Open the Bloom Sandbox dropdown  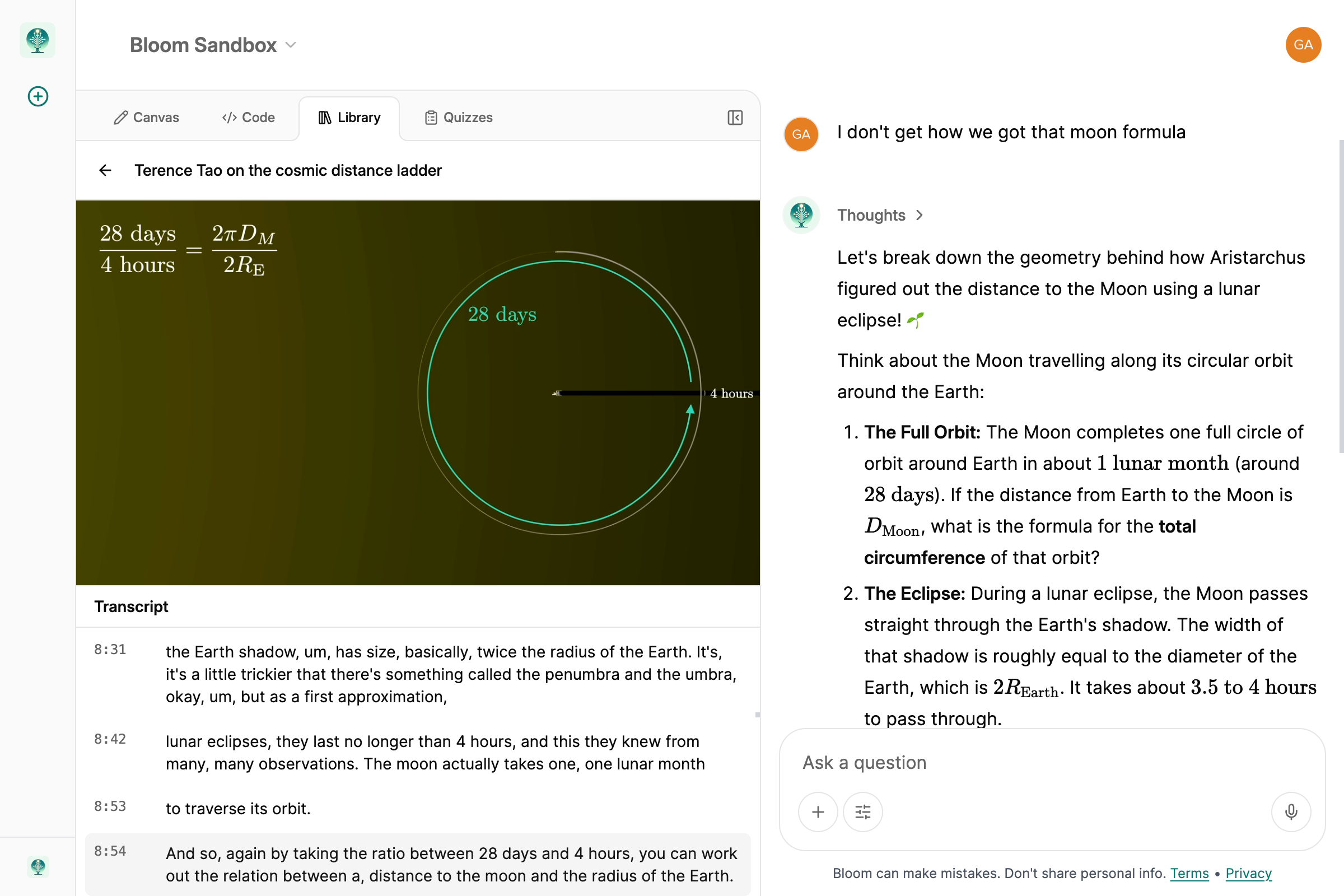pos(213,45)
